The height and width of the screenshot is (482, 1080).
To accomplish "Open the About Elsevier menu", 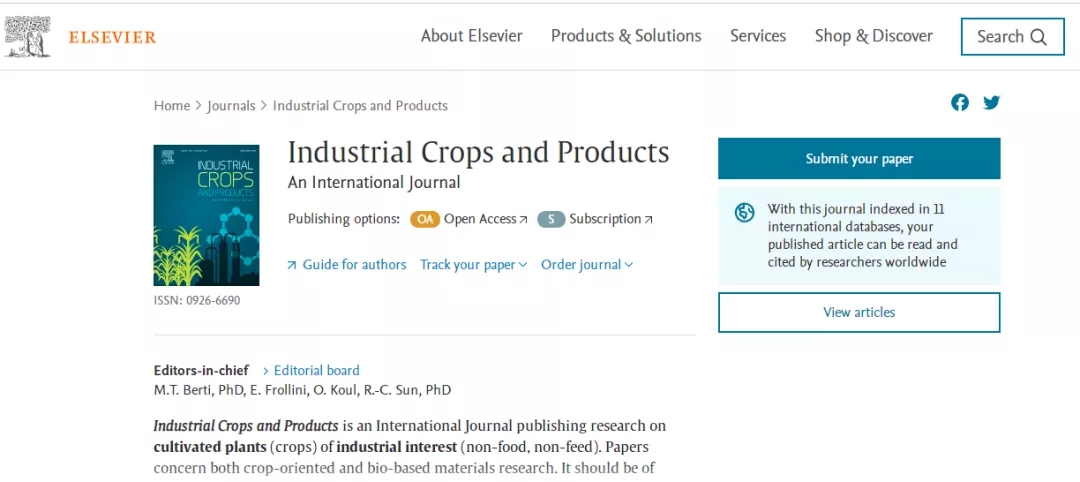I will (x=471, y=36).
